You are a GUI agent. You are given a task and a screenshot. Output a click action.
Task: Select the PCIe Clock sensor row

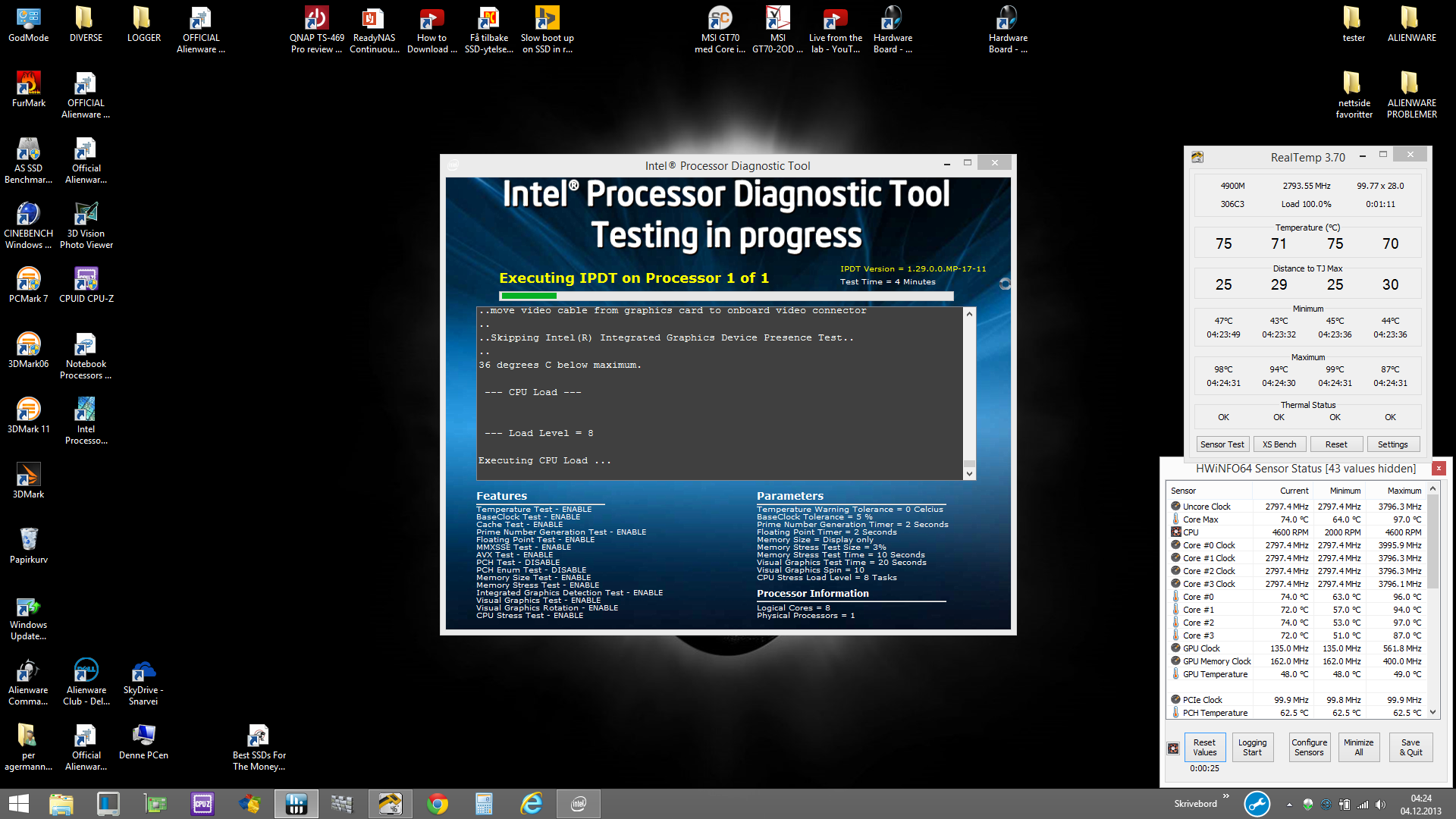(x=1296, y=700)
